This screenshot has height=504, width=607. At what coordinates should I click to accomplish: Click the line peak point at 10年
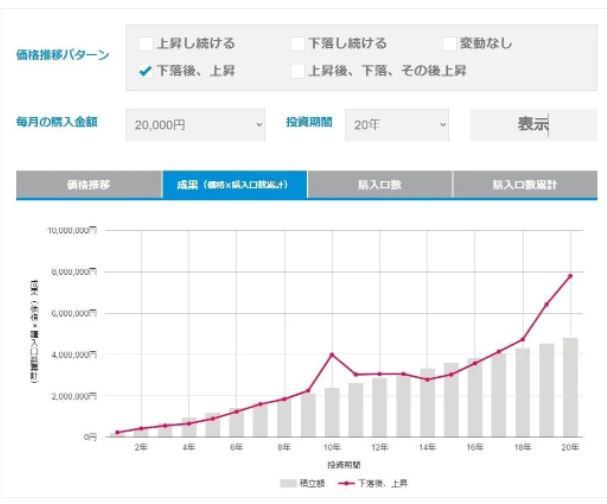(332, 354)
